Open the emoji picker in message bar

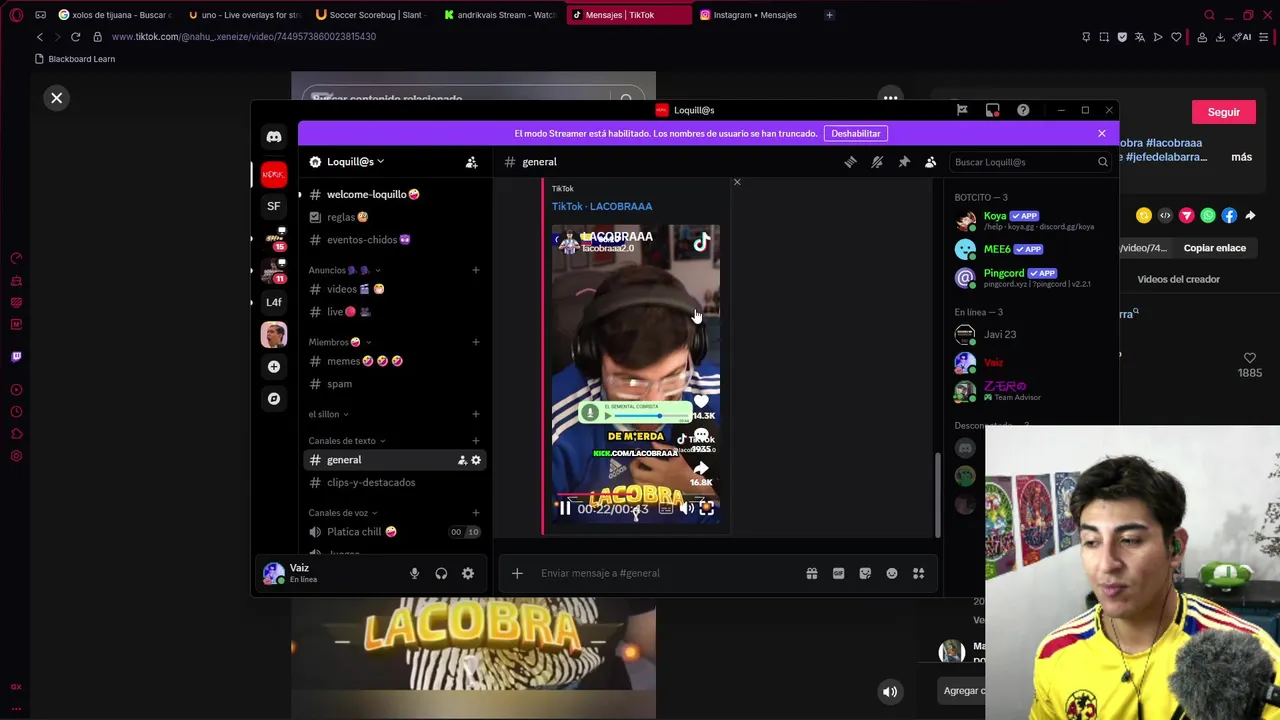coord(892,573)
